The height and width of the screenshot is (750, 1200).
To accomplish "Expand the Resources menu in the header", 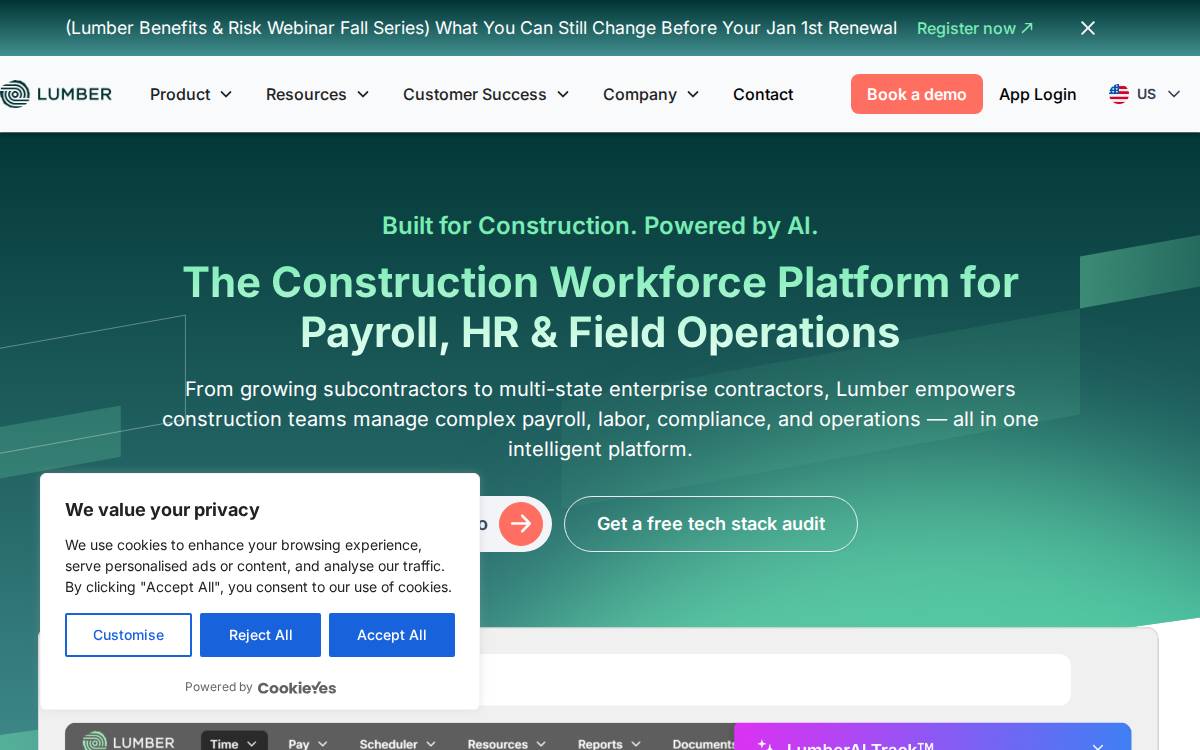I will 318,94.
